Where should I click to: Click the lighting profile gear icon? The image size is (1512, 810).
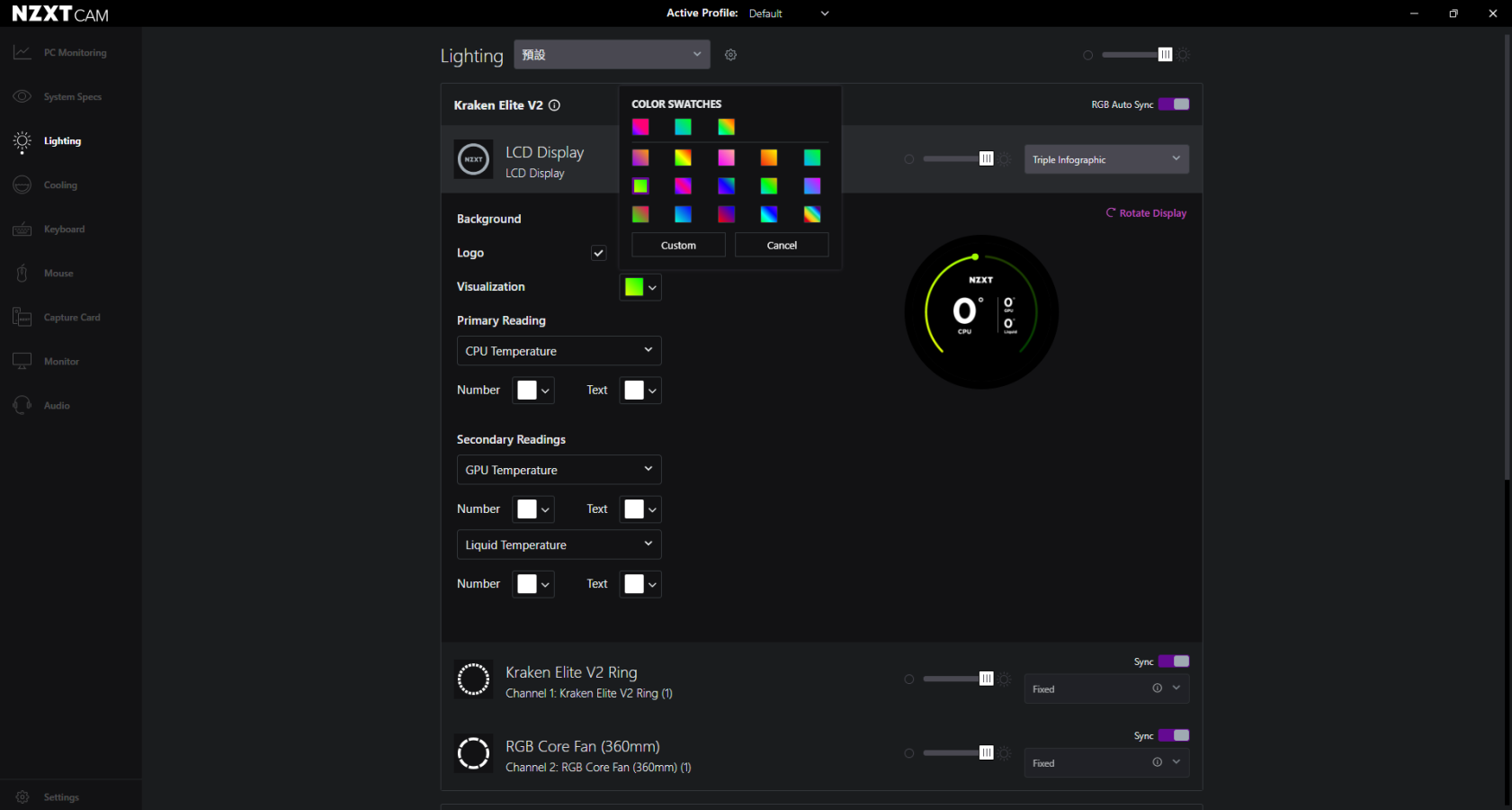click(x=730, y=55)
